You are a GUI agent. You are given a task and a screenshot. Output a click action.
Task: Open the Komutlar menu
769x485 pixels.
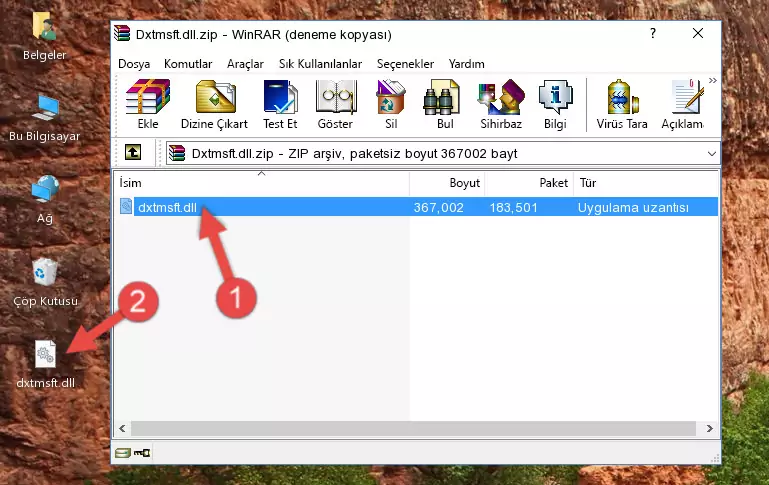click(188, 64)
